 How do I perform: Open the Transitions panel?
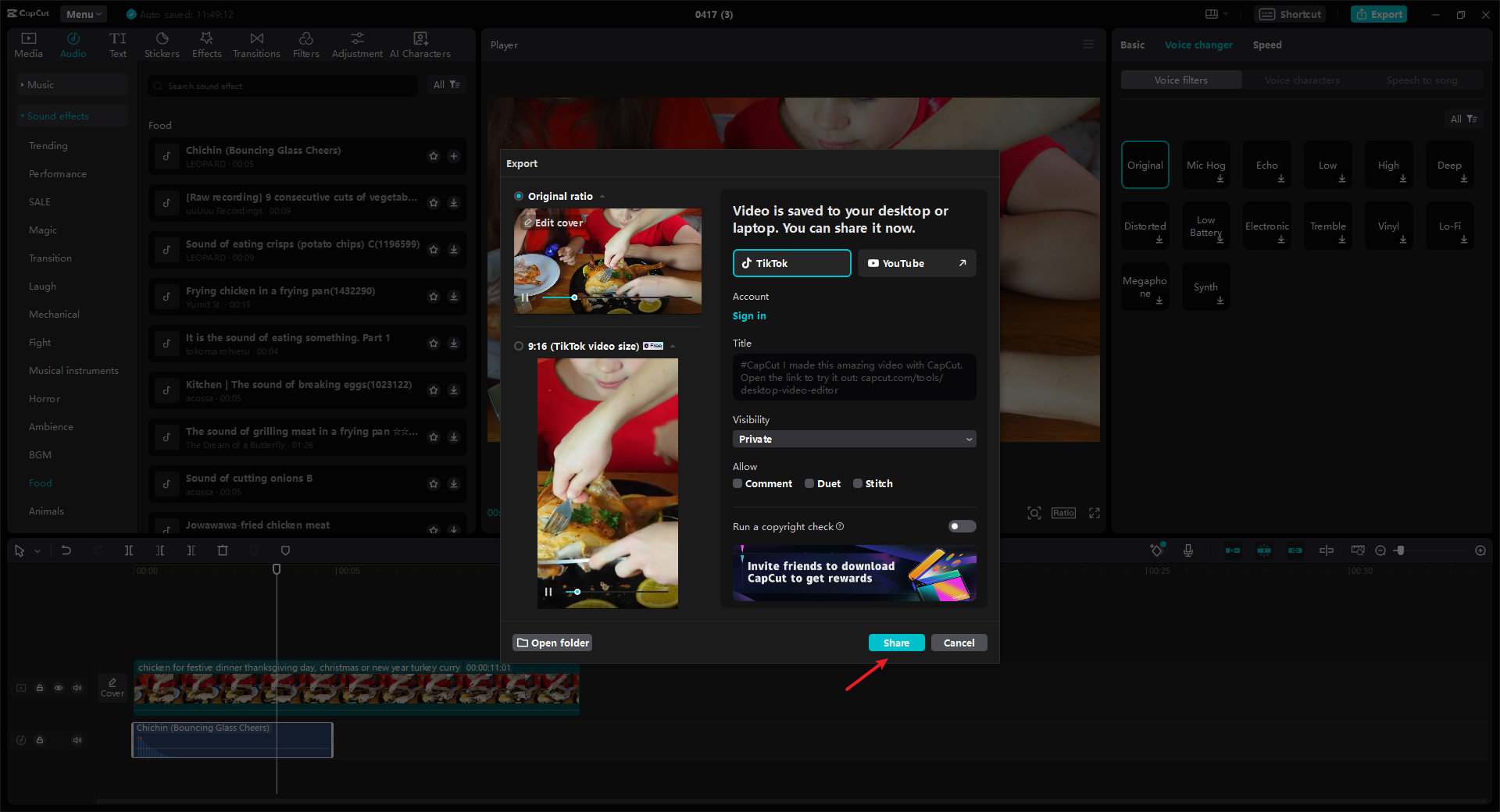click(256, 45)
